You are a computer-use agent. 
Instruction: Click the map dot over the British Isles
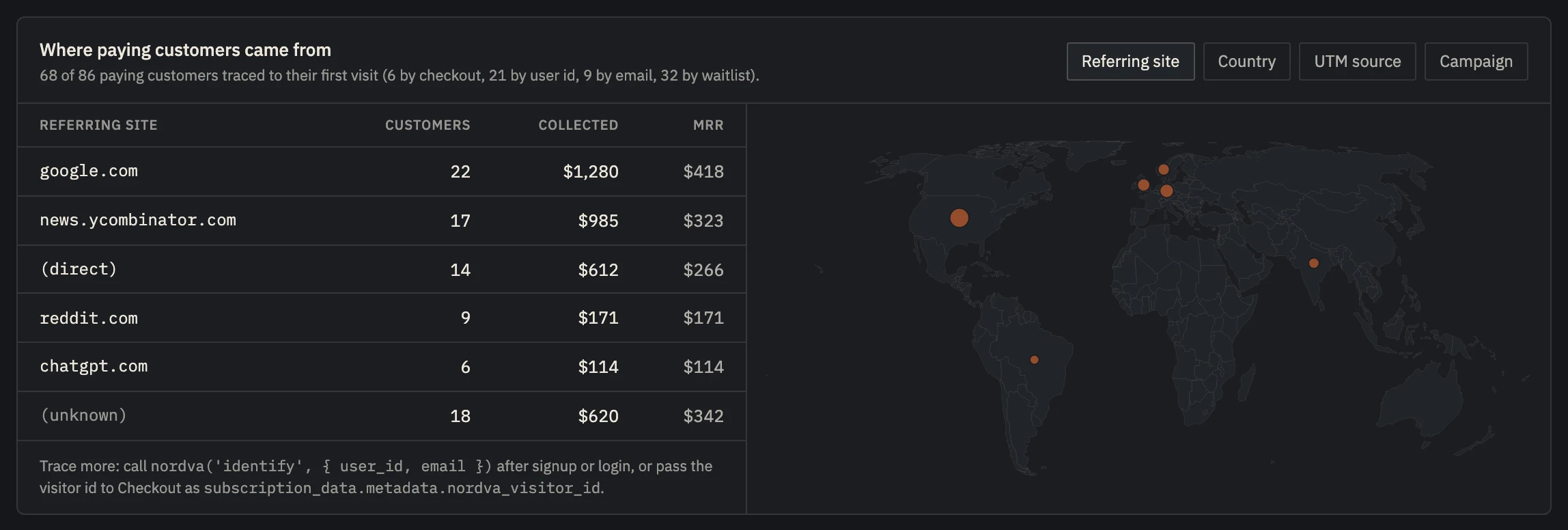1144,184
